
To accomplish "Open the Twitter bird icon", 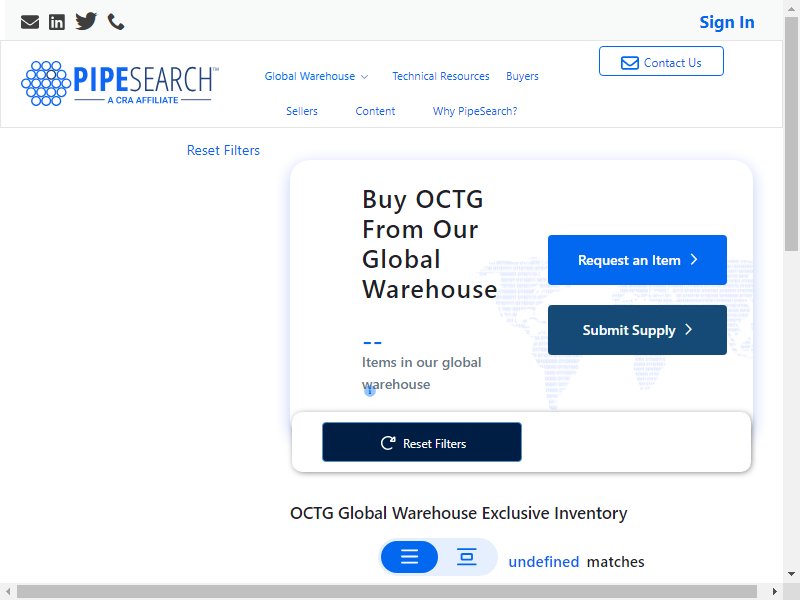I will (86, 21).
